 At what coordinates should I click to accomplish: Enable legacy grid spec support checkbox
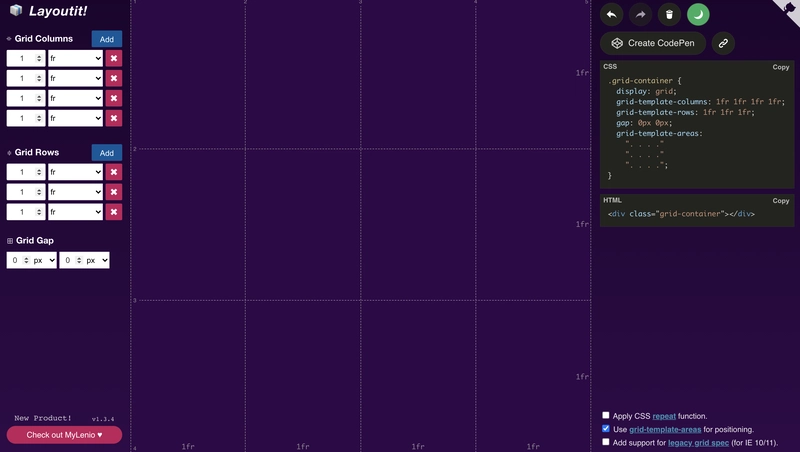[x=606, y=442]
